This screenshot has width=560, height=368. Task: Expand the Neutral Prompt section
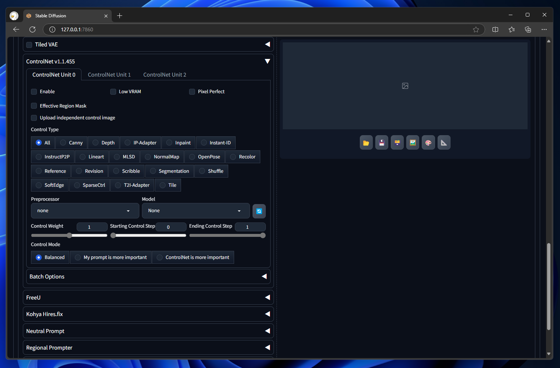click(148, 331)
